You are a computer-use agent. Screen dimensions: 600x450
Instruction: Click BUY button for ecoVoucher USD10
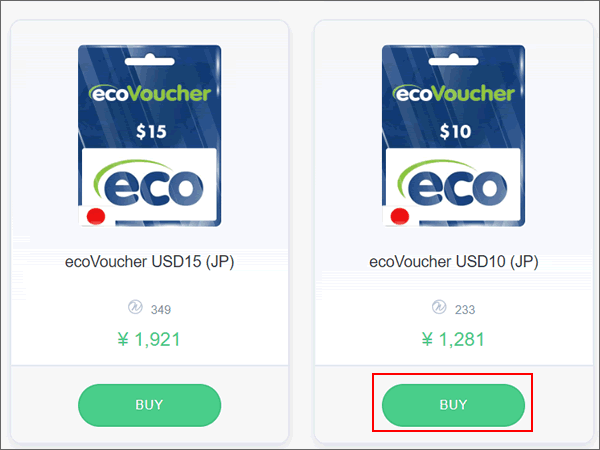(453, 405)
